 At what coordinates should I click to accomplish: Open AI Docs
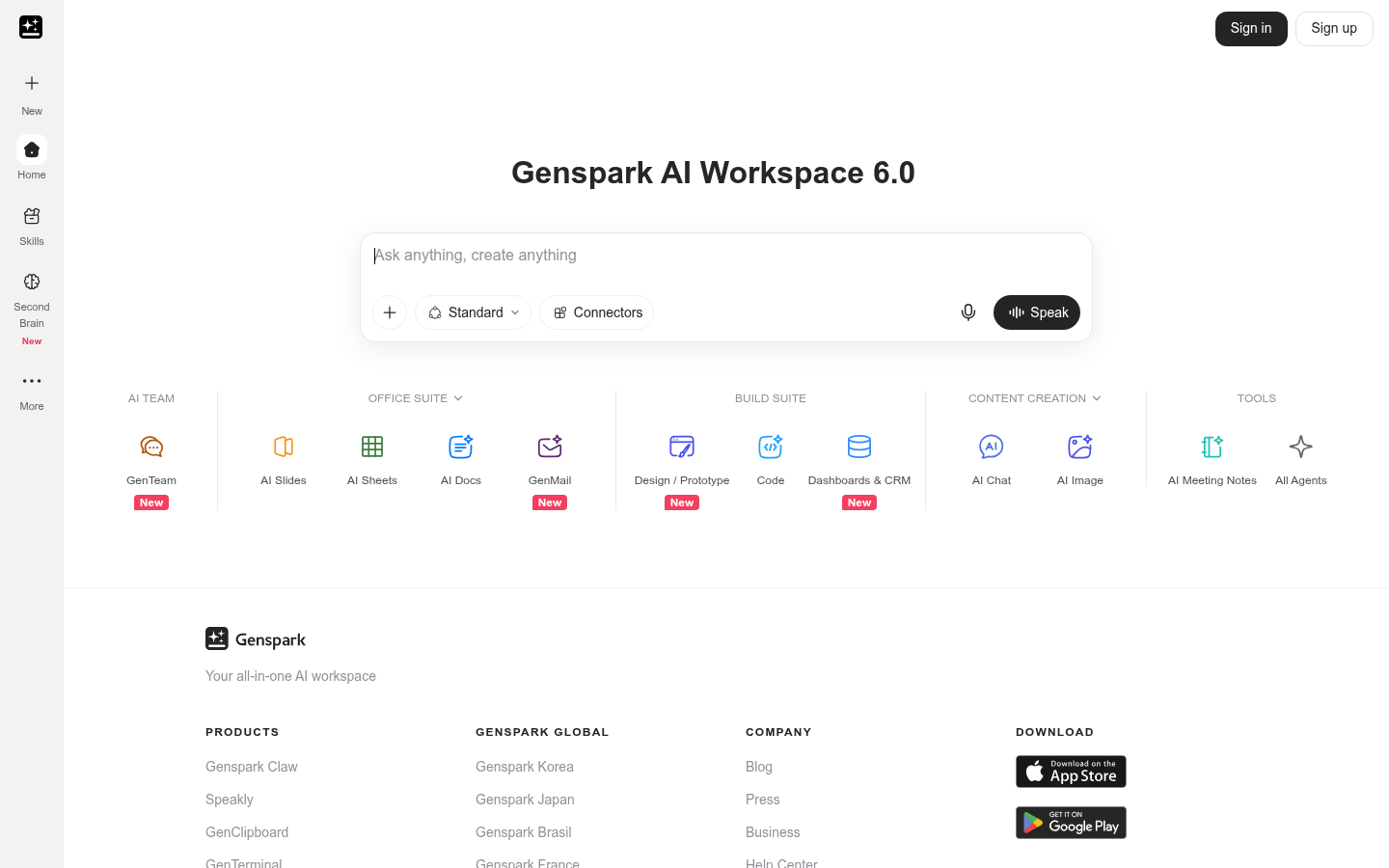pos(461,460)
